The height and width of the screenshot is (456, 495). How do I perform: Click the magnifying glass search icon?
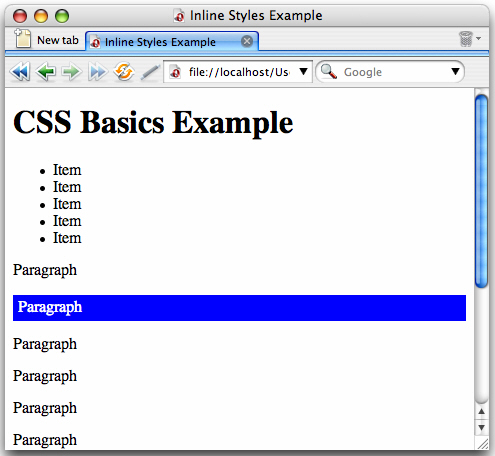[329, 71]
